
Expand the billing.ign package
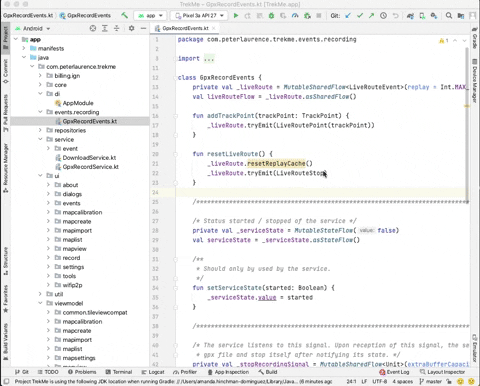[40, 76]
